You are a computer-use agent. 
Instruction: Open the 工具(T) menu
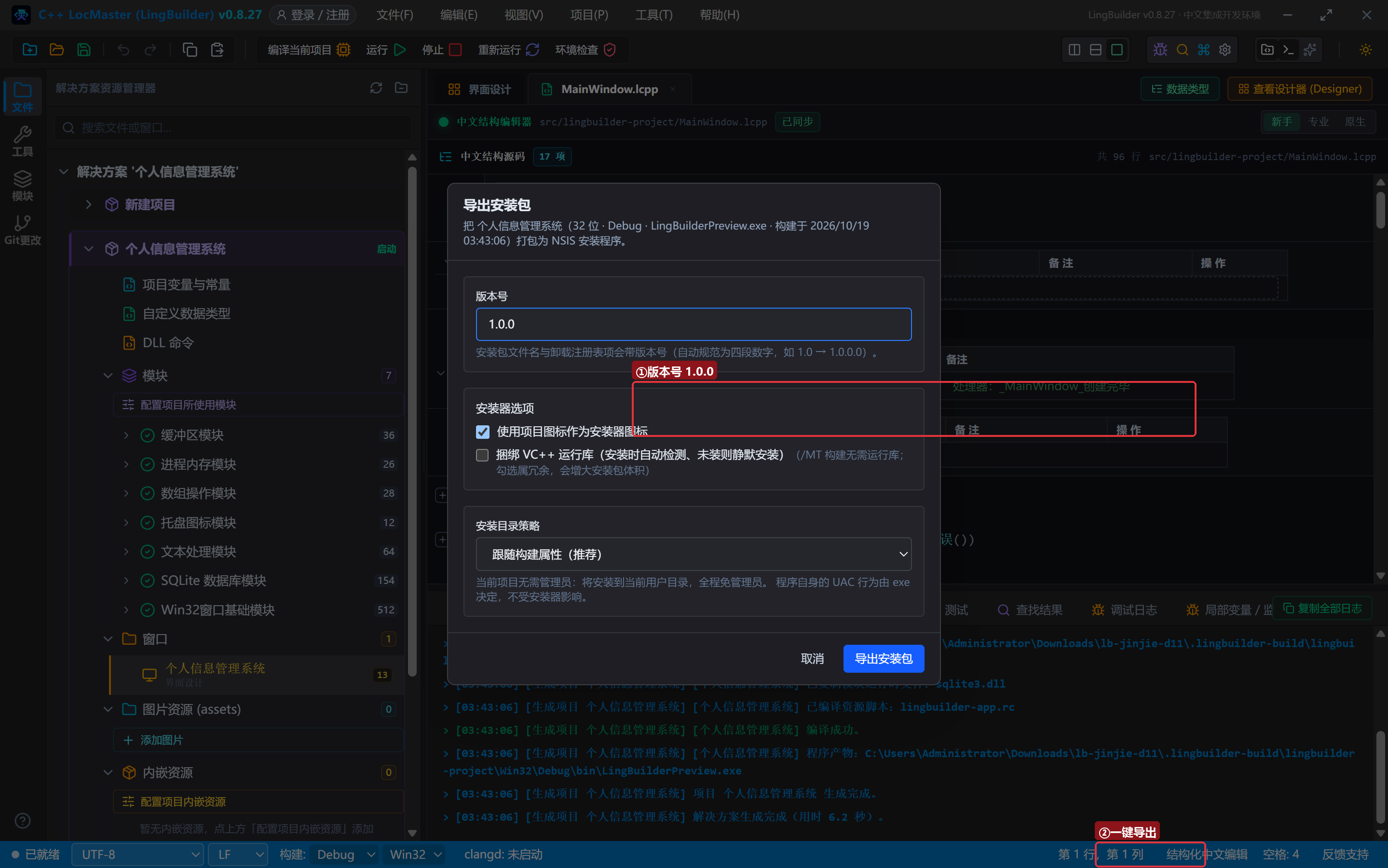pyautogui.click(x=654, y=14)
